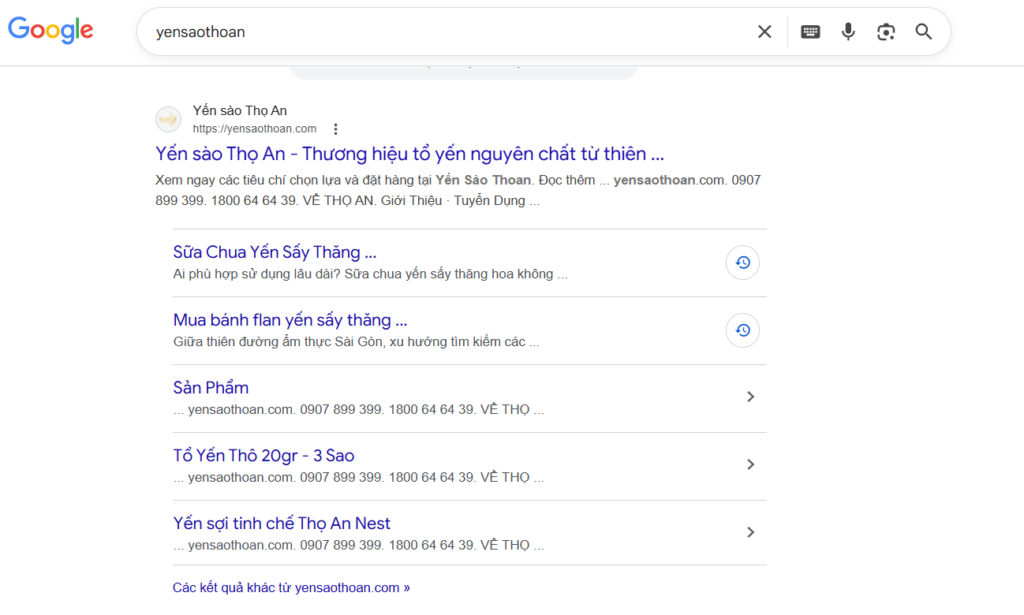Open the Sữa Chua Yến Sấy Thăng link
The height and width of the screenshot is (615, 1024).
click(275, 252)
